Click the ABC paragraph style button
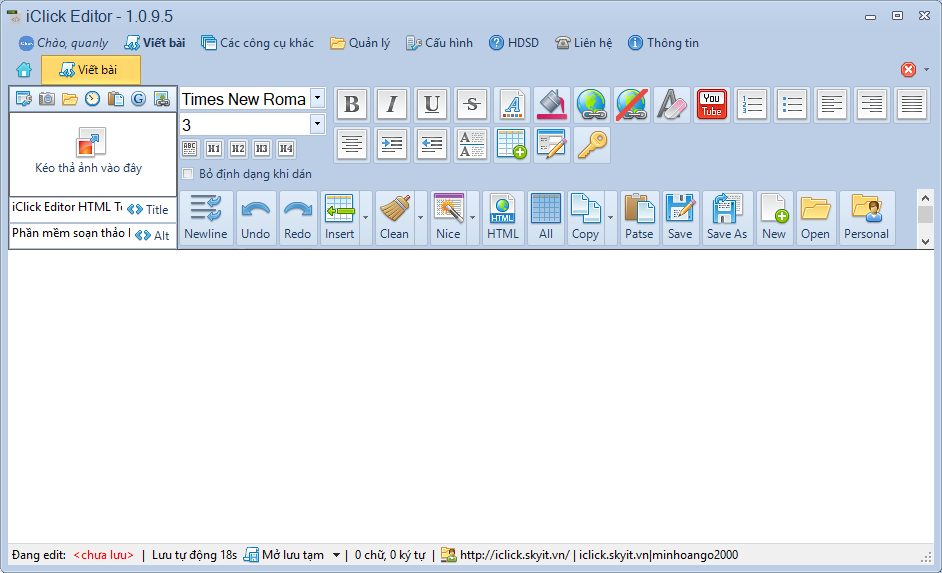The height and width of the screenshot is (573, 942). [x=190, y=148]
